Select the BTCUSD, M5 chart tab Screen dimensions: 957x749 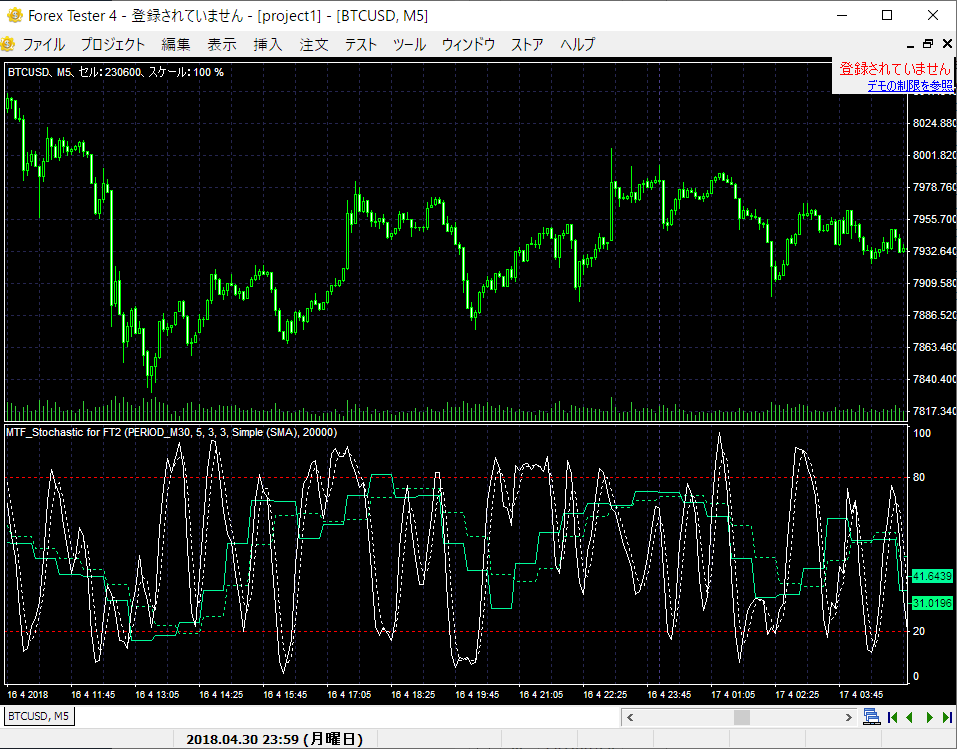[38, 716]
